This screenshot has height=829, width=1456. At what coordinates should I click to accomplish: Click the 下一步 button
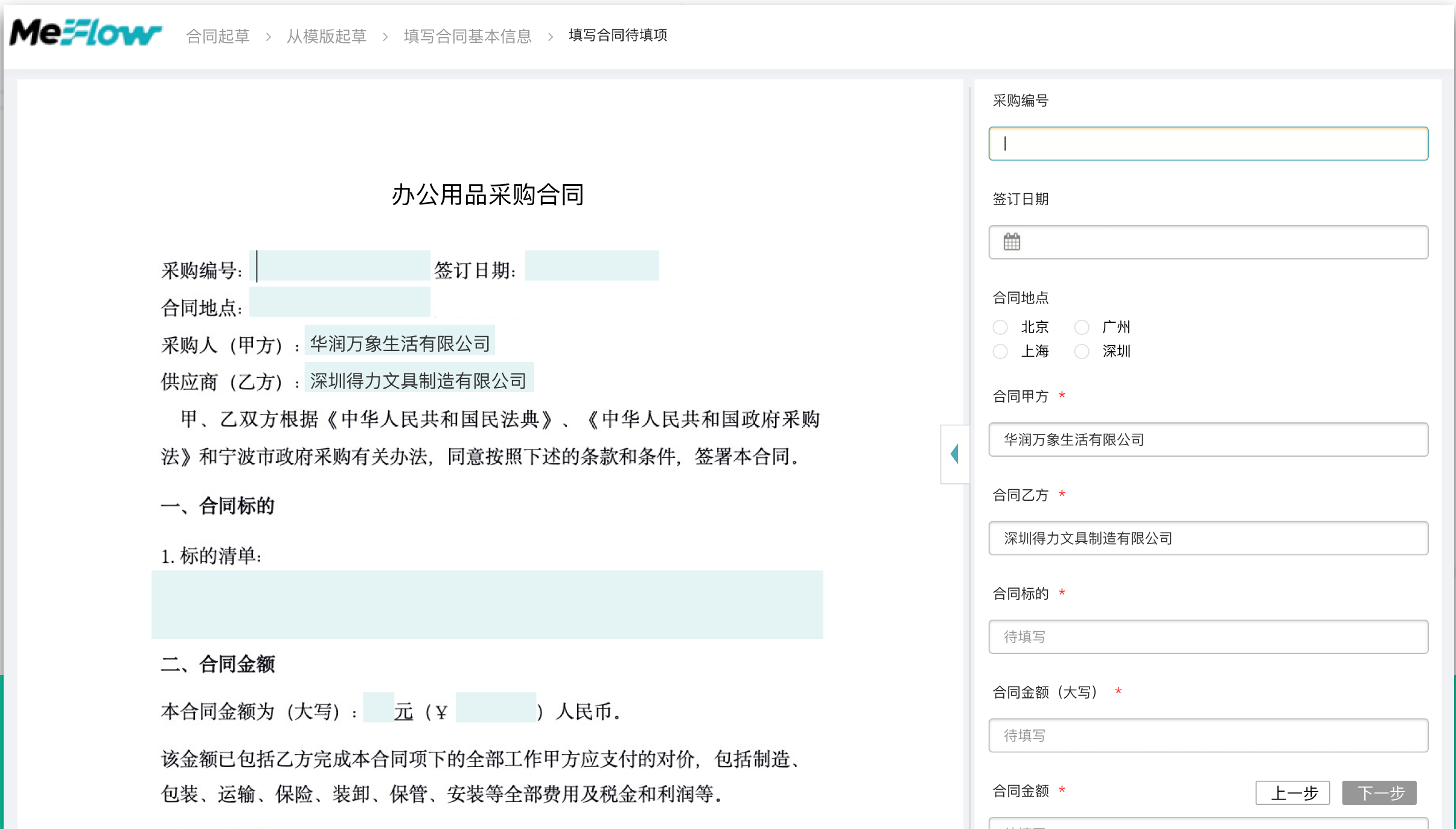coord(1379,793)
